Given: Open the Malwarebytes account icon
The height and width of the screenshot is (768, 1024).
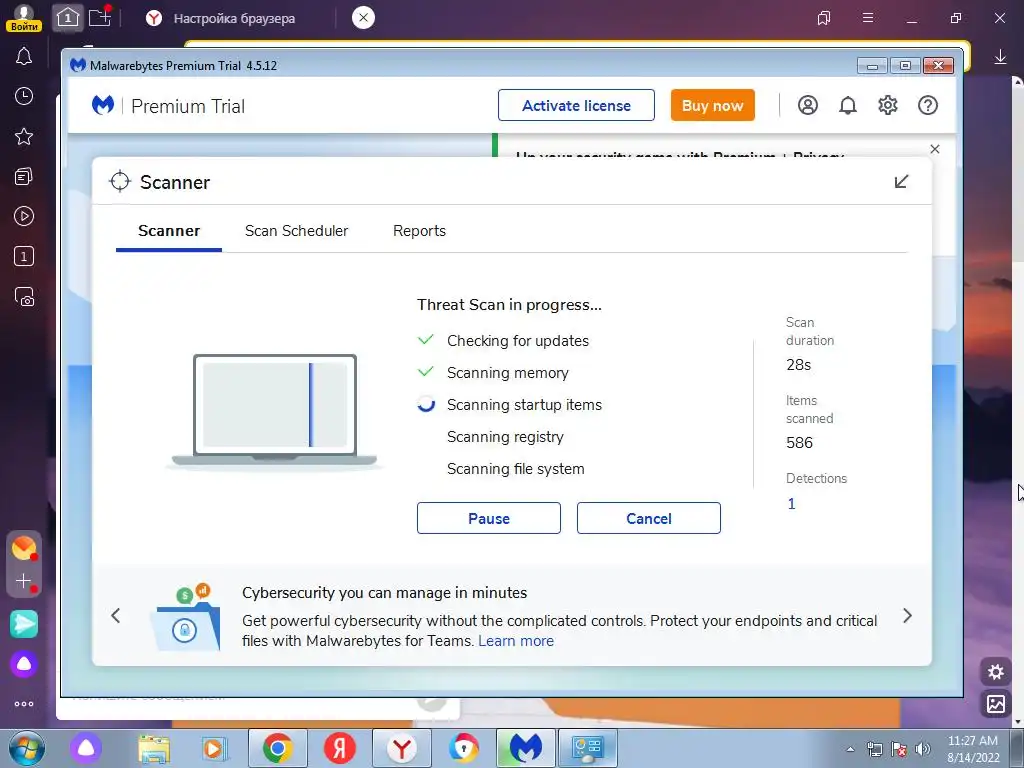Looking at the screenshot, I should point(808,105).
